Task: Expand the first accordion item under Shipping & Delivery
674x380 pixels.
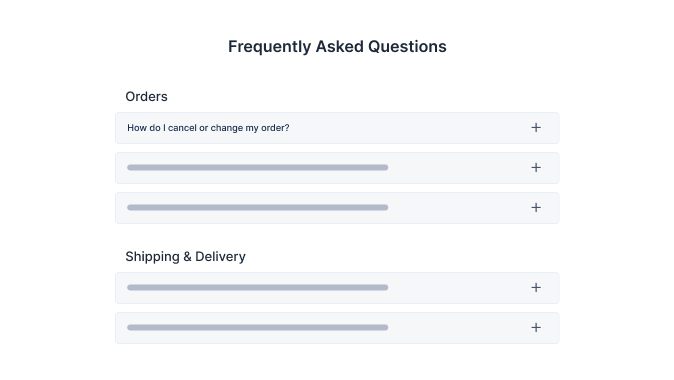Action: pyautogui.click(x=337, y=288)
